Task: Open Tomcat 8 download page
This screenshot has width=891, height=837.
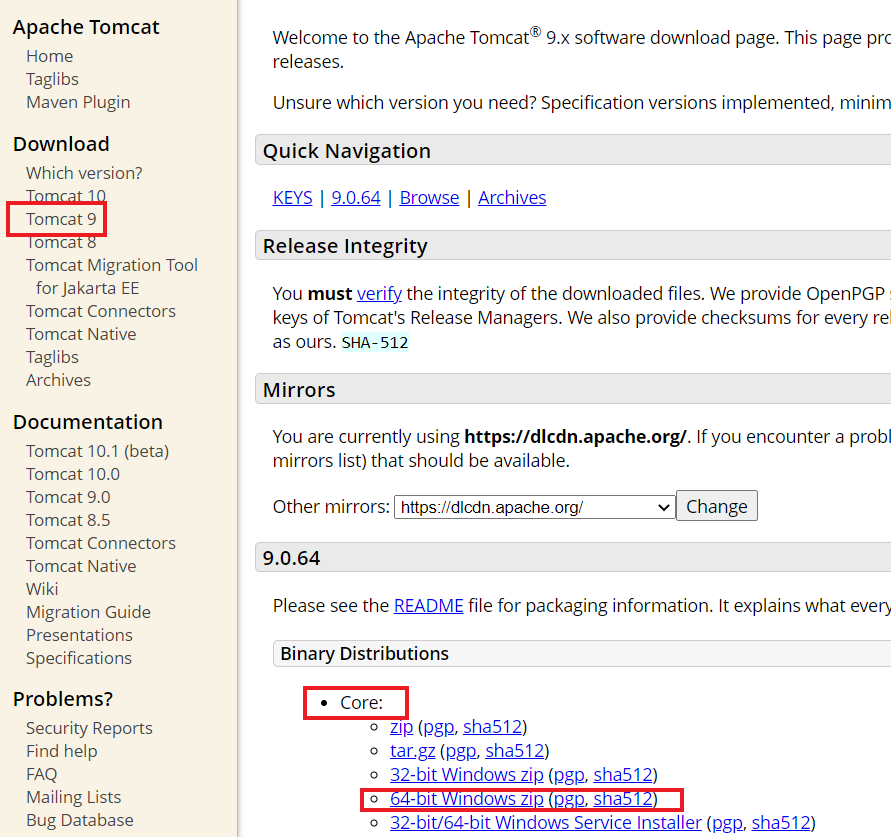Action: 61,242
